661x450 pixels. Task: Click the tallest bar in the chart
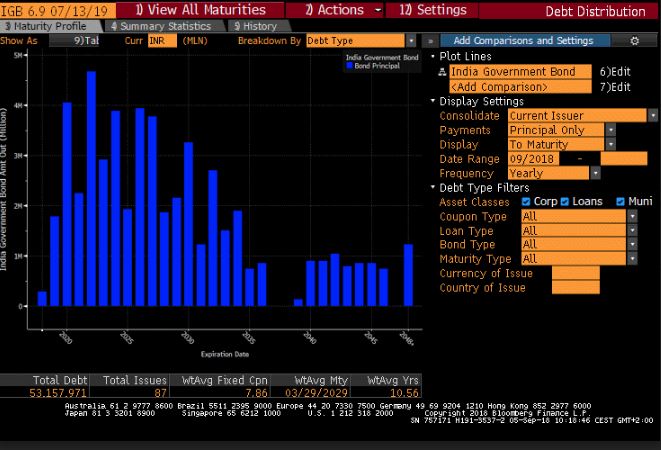click(91, 189)
